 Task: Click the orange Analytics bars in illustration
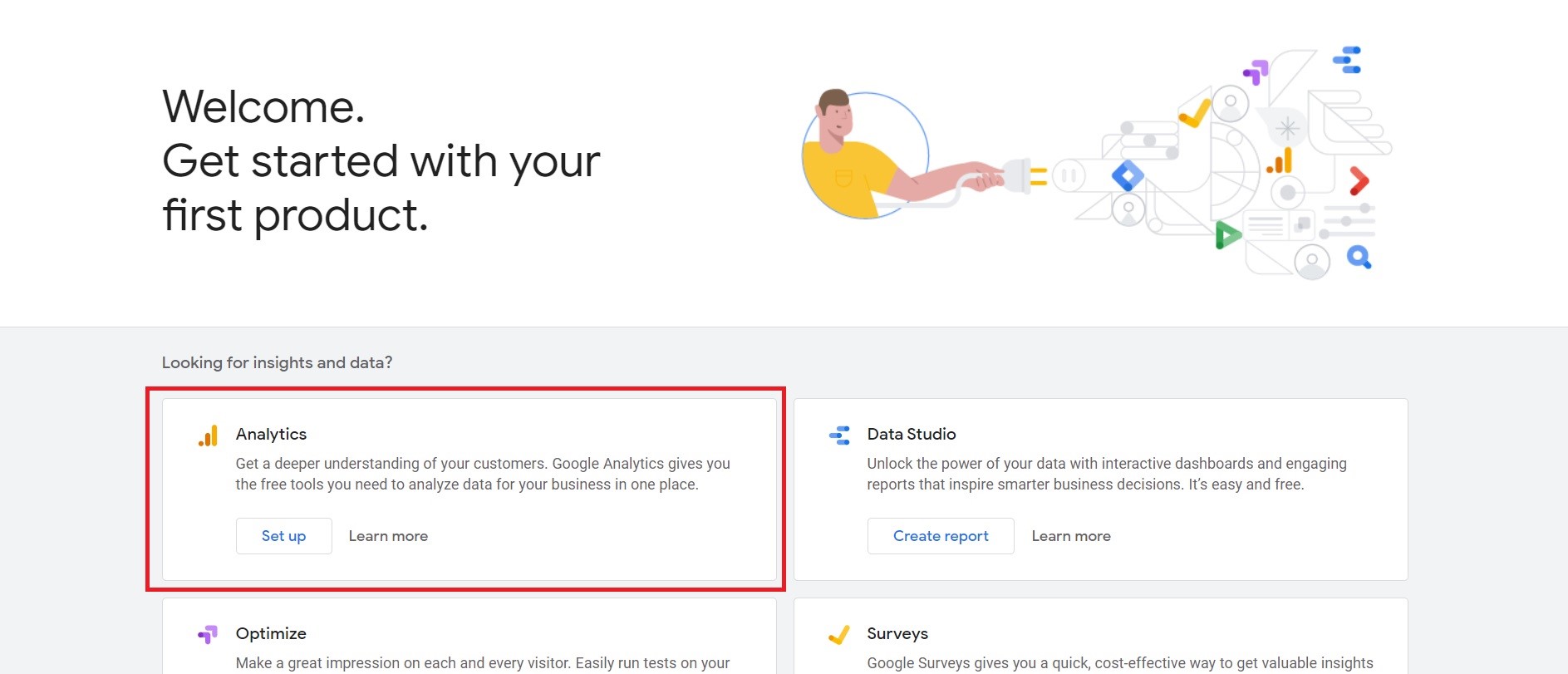(1280, 160)
